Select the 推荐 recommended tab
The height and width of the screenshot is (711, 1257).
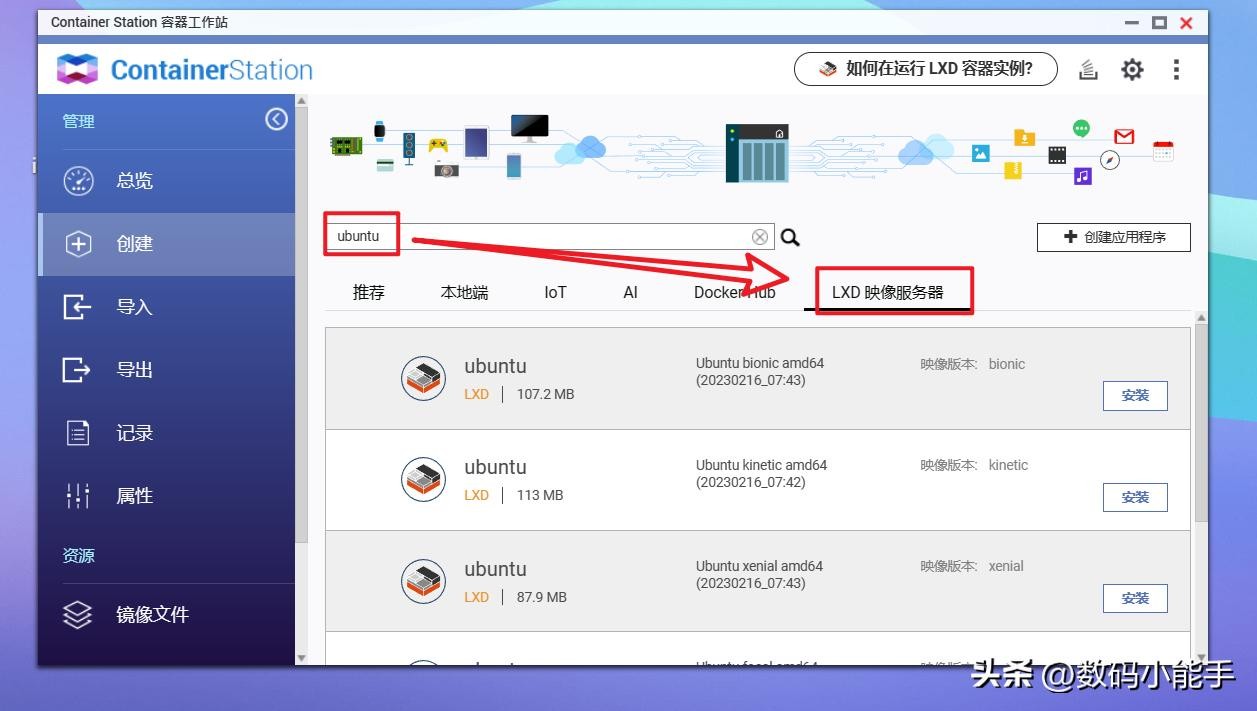click(x=368, y=292)
